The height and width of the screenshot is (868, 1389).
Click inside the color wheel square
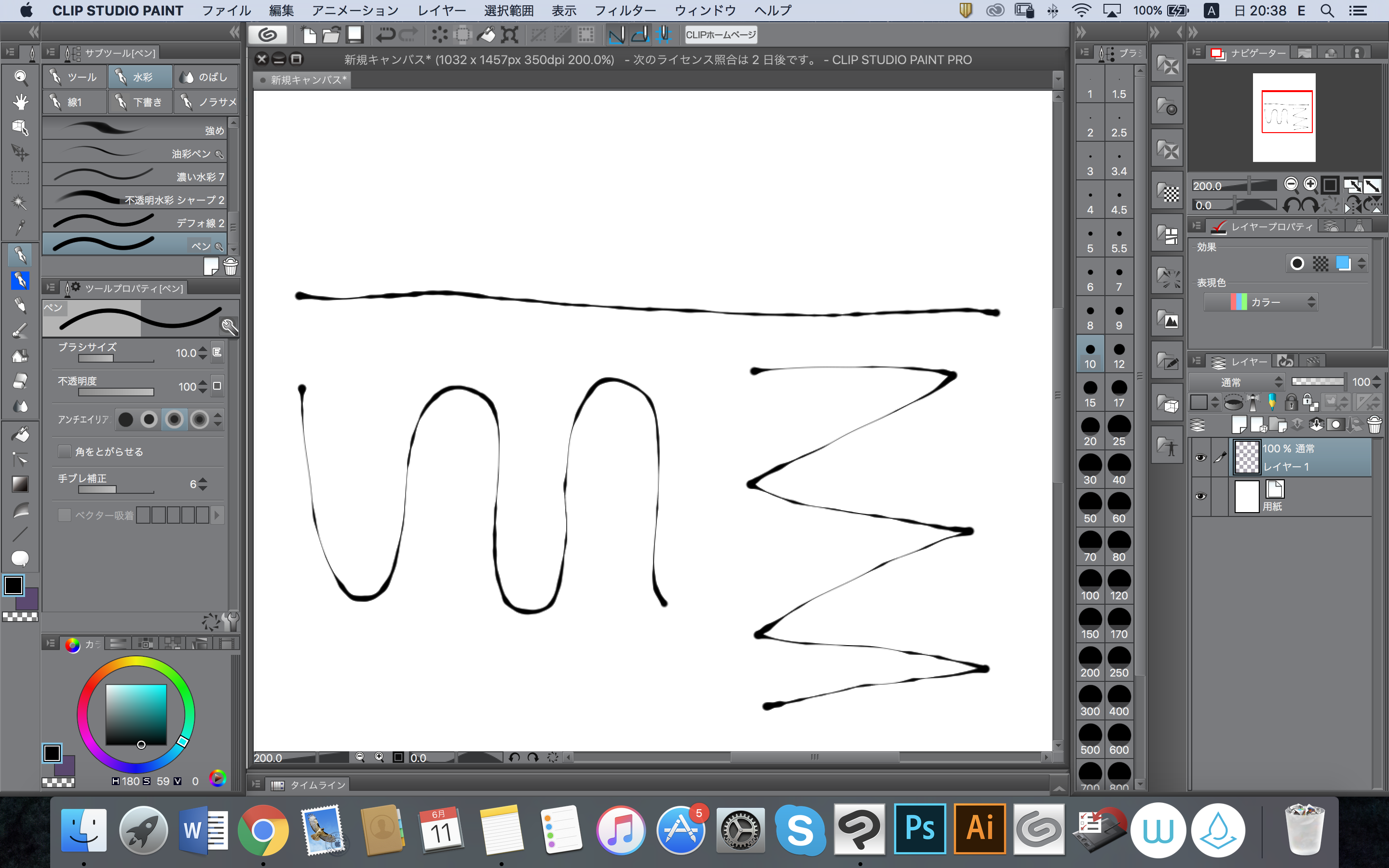pos(136,715)
